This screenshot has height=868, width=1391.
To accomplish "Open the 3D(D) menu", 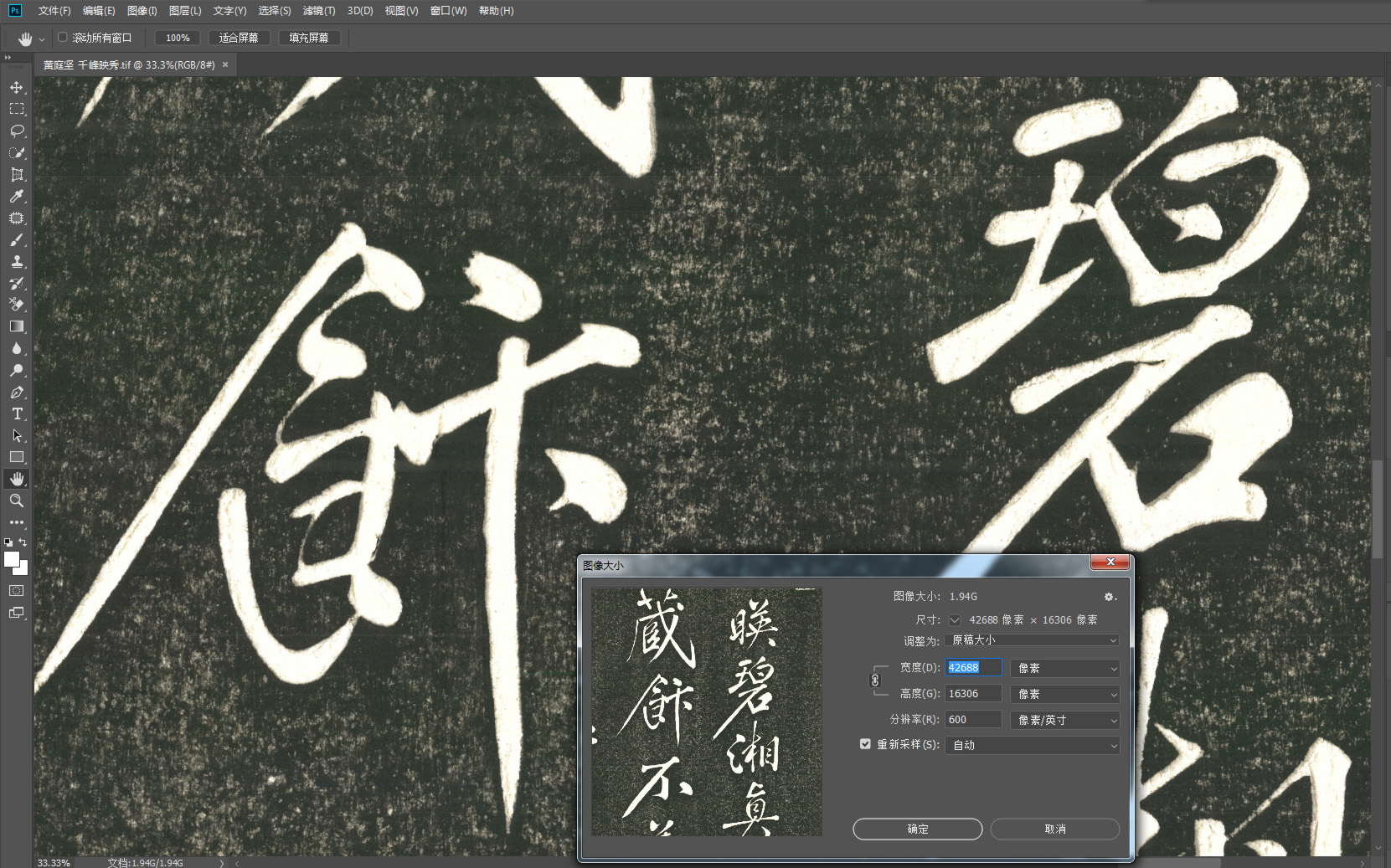I will (x=360, y=11).
